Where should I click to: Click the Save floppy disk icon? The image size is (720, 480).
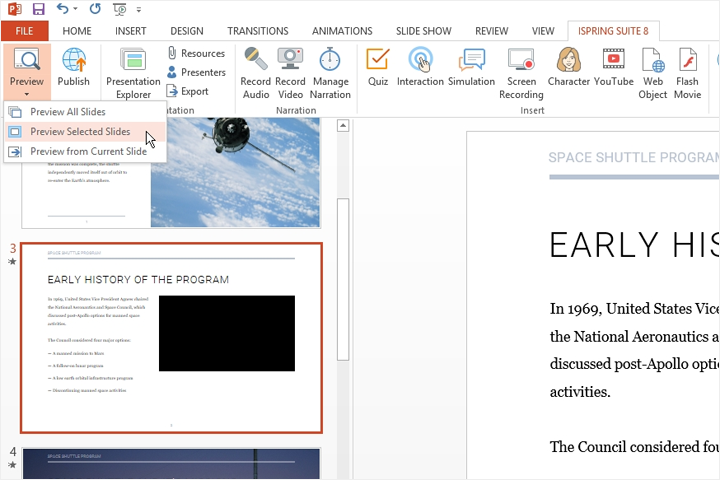39,9
